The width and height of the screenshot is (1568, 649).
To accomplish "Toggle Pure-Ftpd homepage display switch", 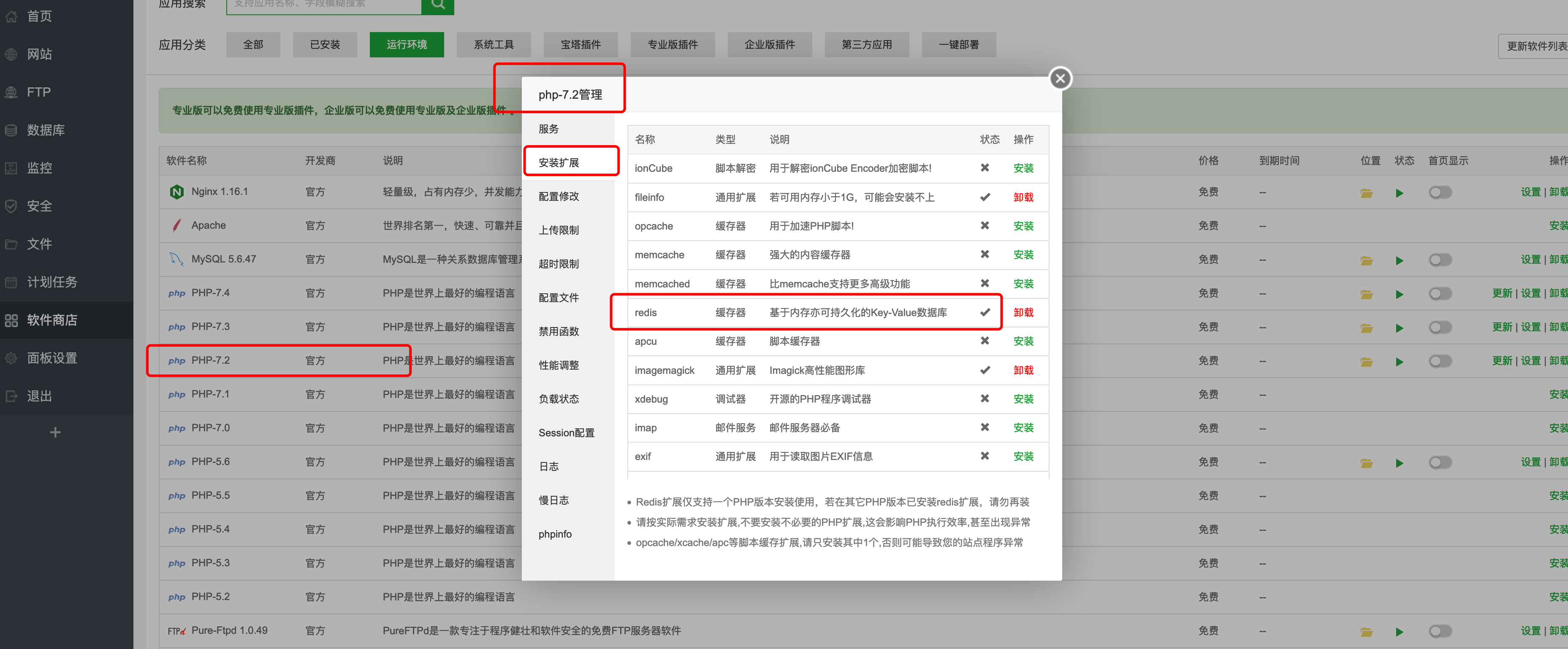I will pyautogui.click(x=1440, y=631).
